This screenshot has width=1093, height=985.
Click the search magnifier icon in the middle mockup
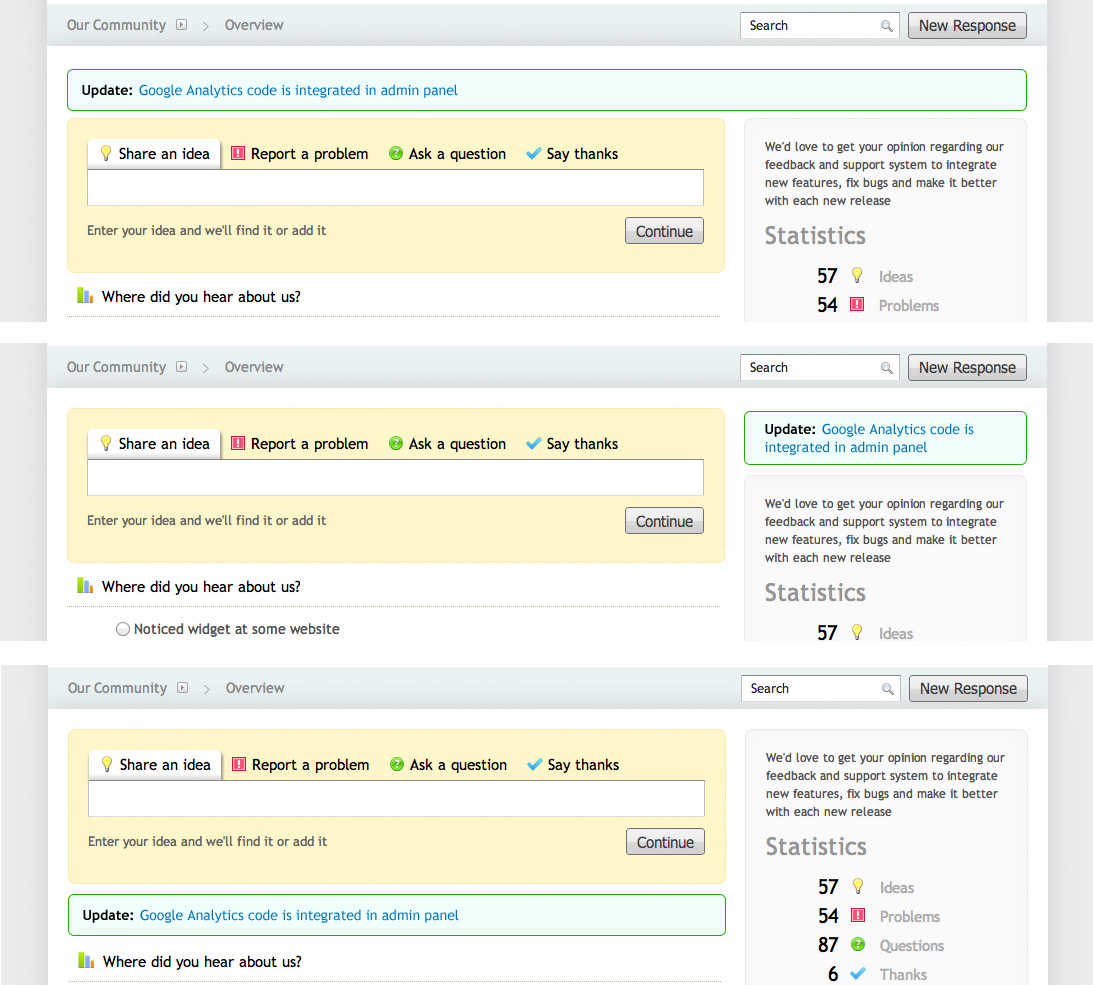[x=886, y=368]
